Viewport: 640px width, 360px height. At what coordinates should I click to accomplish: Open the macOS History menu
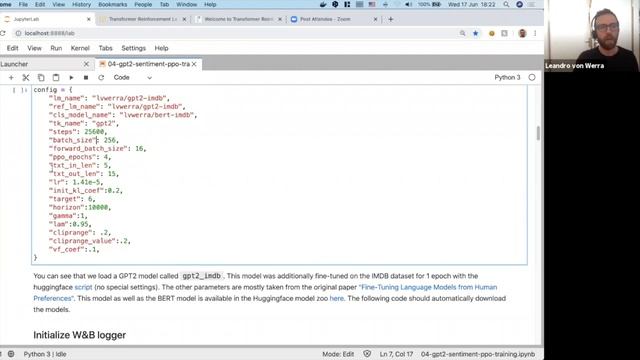point(81,4)
